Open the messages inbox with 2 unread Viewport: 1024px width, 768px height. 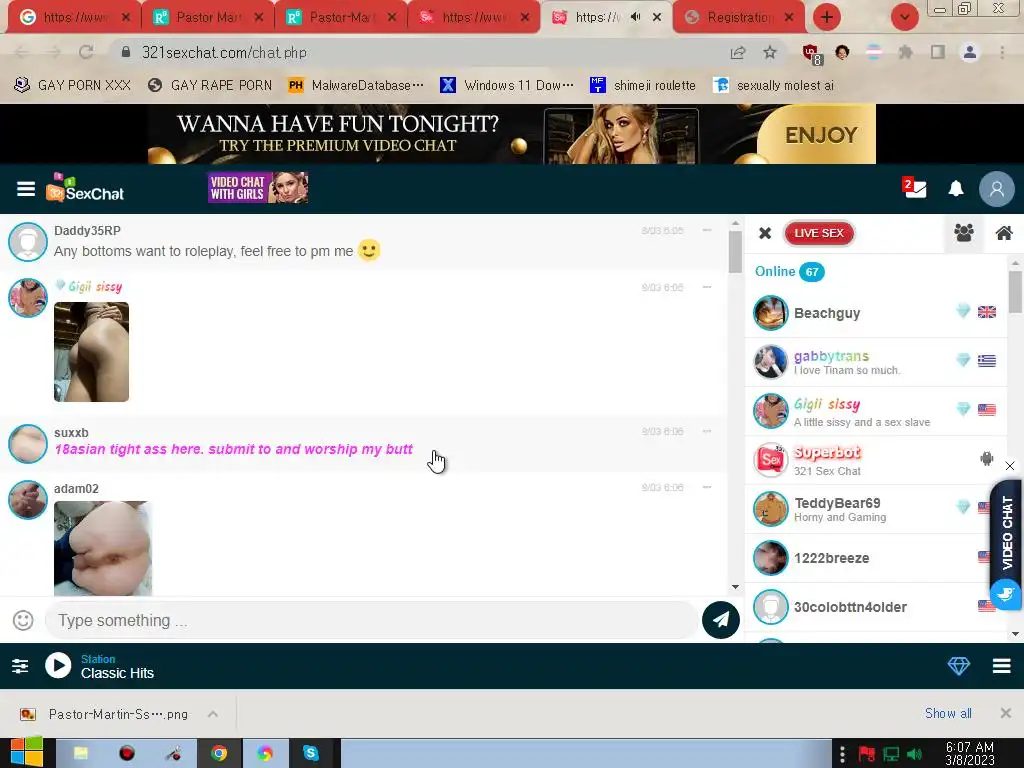914,188
